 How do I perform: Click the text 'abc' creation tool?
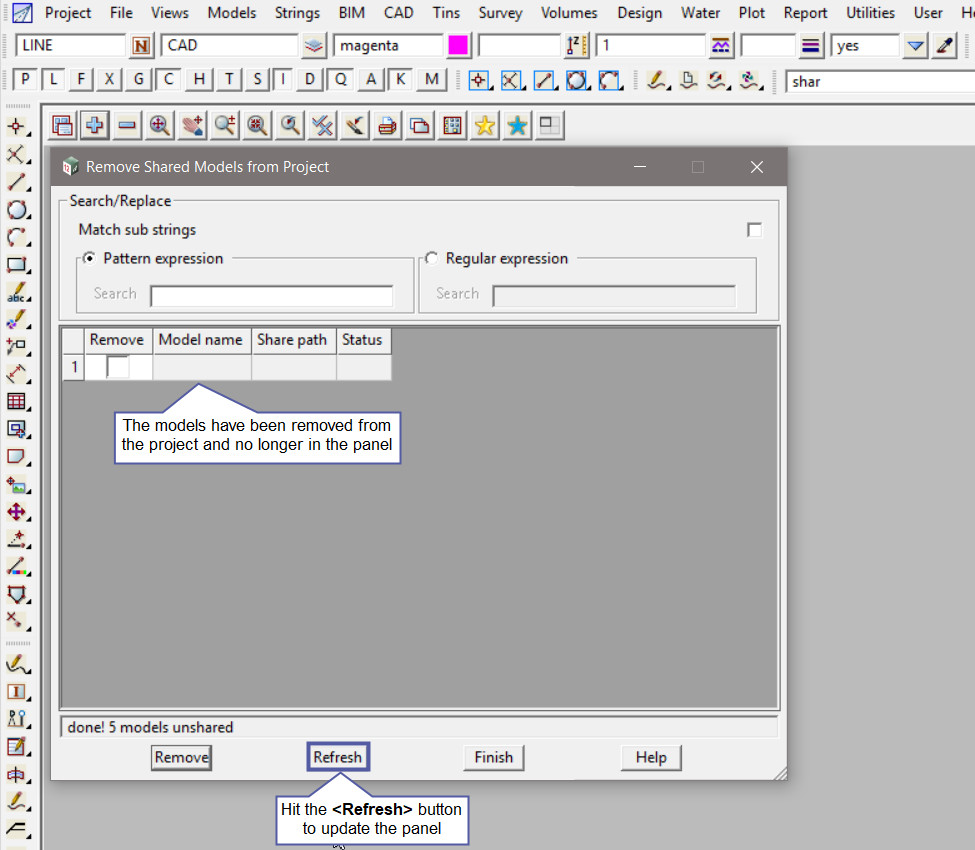point(15,293)
